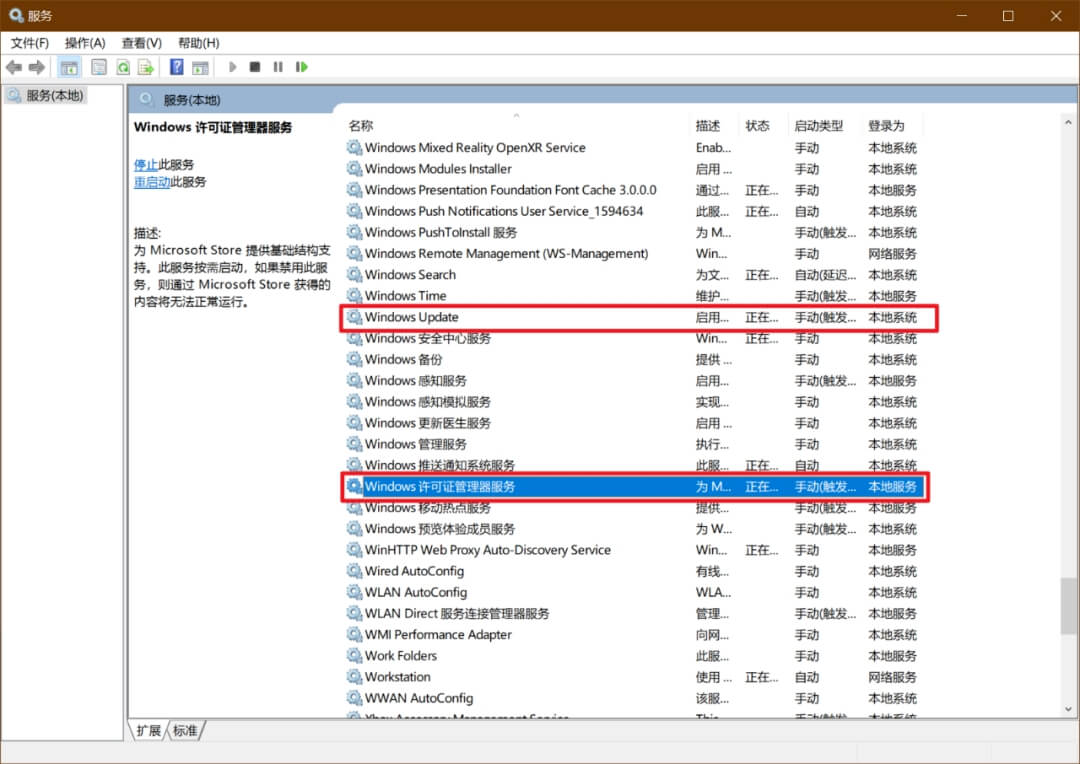Viewport: 1080px width, 764px height.
Task: Click the Show/Hide Console Tree toolbar icon
Action: click(69, 67)
